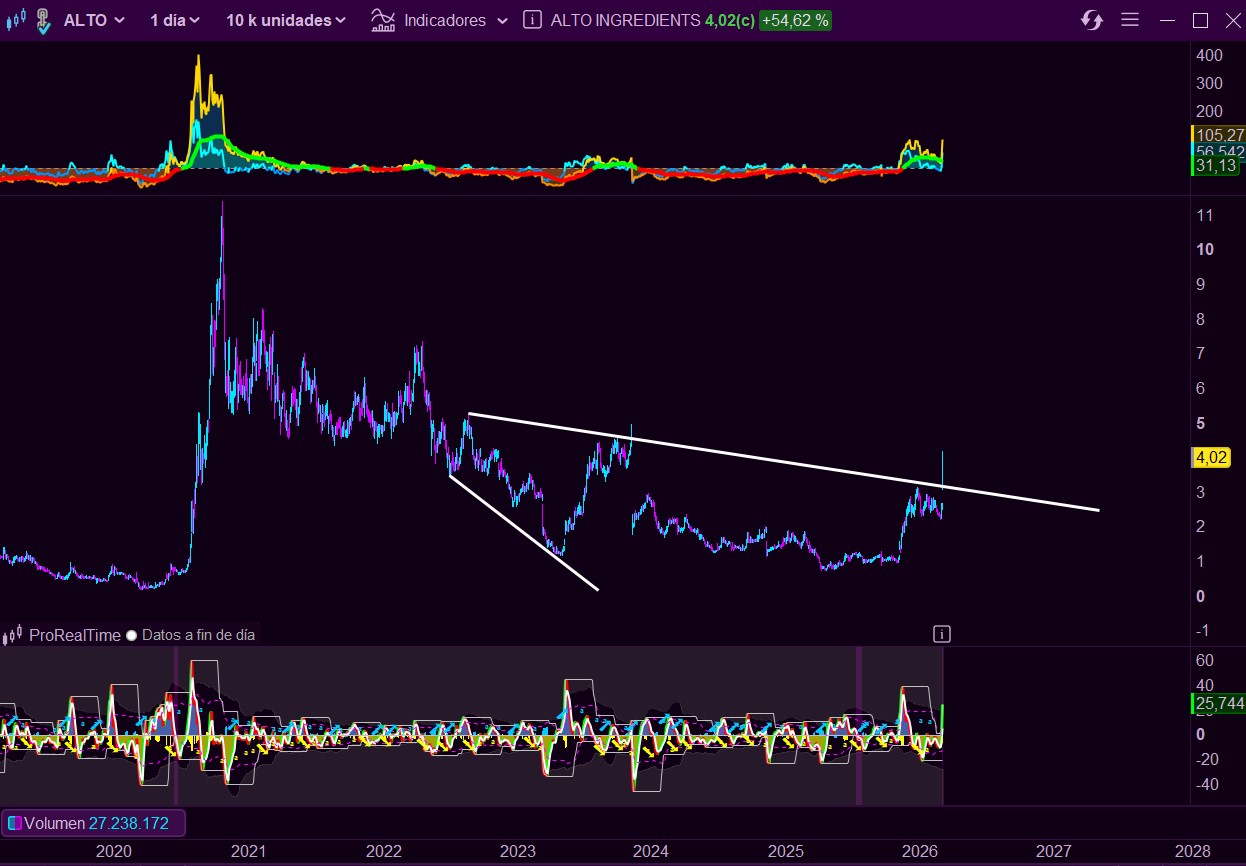Click the ALTO INGREDIENTS instrument name
Screen dimensions: 1246x866
point(625,20)
